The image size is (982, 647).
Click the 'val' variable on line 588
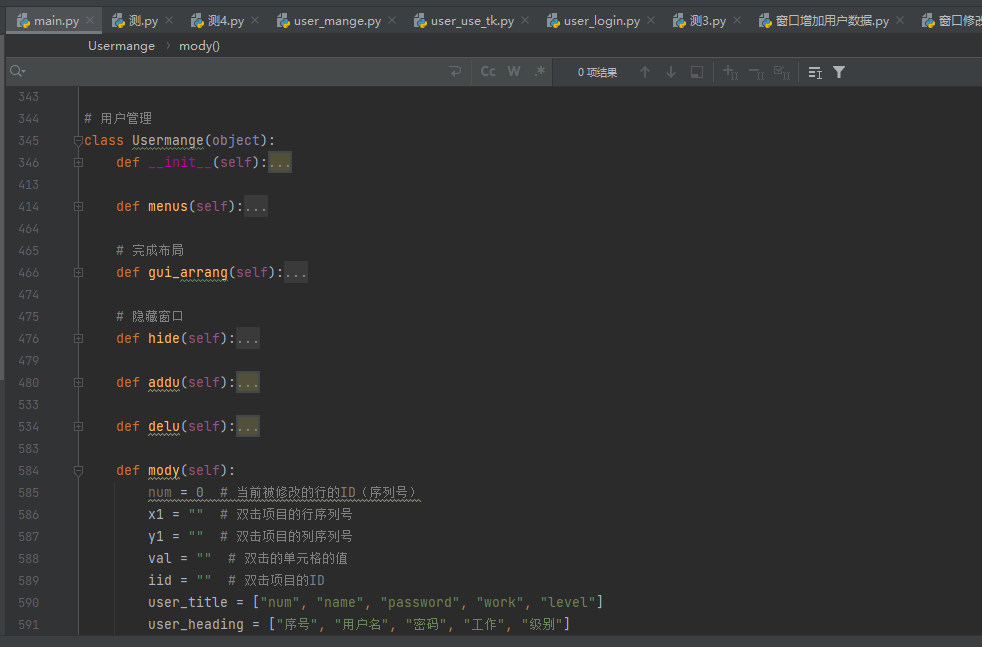click(x=160, y=559)
